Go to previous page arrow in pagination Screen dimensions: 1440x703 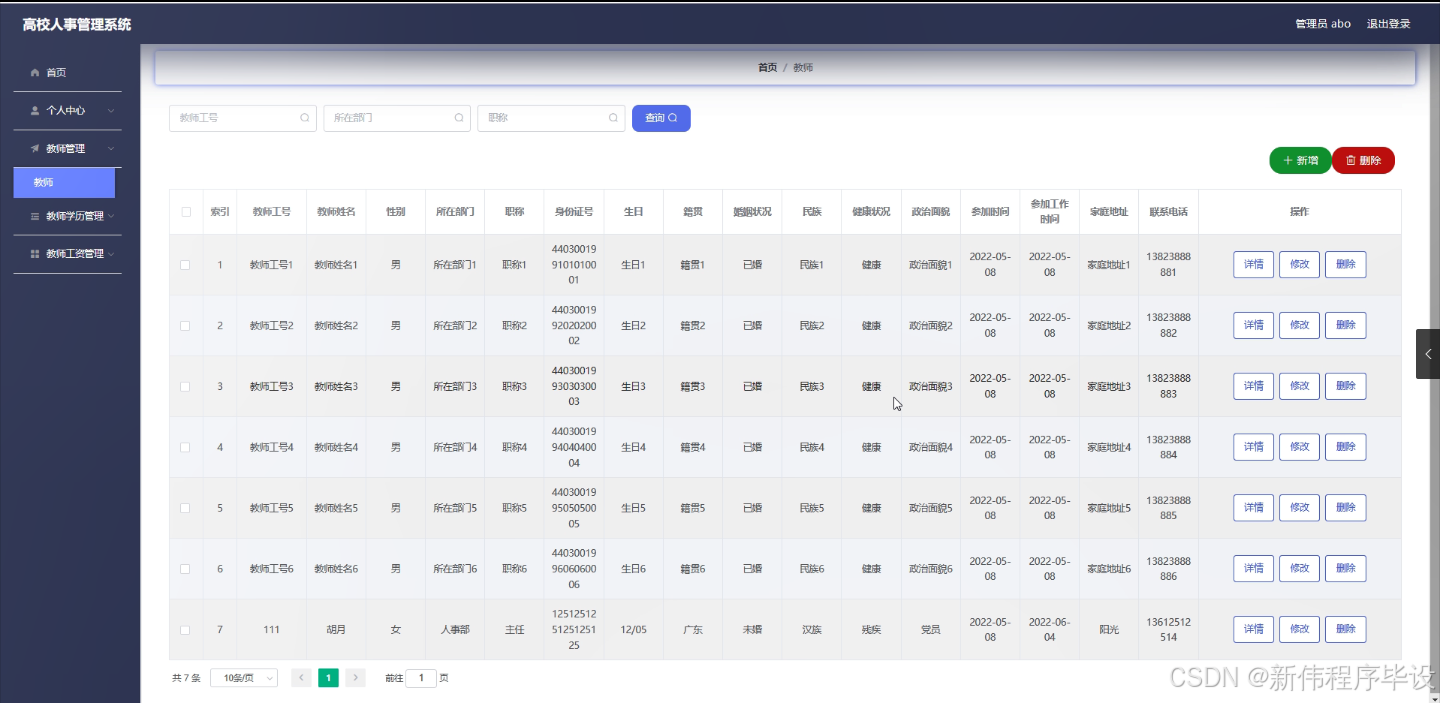301,678
